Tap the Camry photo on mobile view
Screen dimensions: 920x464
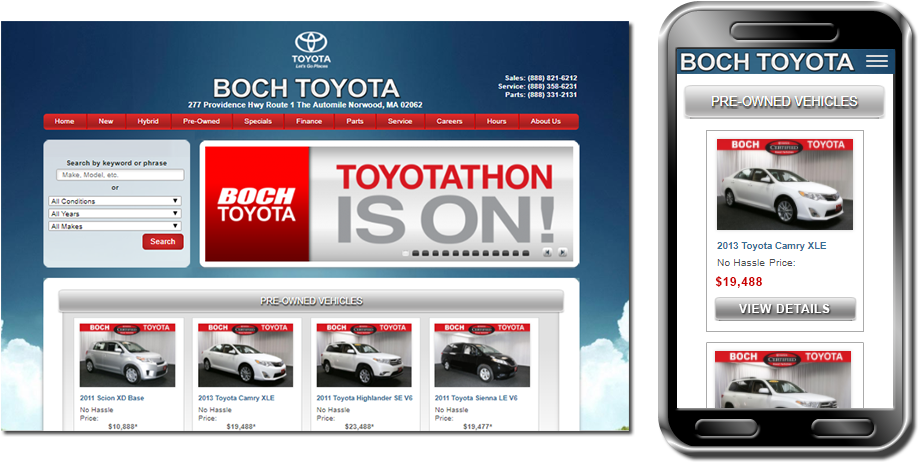[x=784, y=184]
